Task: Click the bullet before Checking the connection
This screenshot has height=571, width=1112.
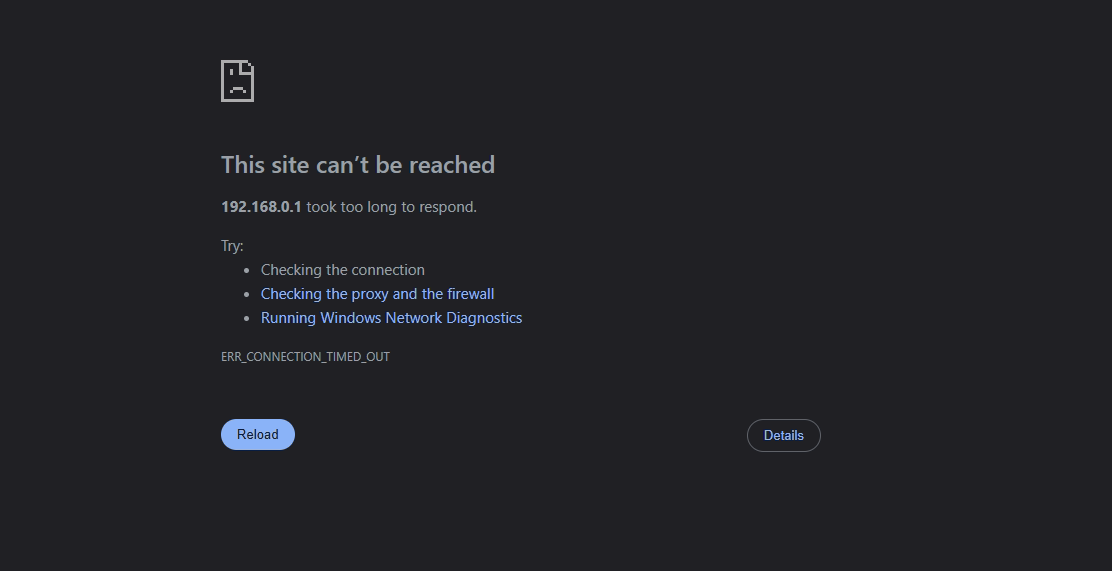Action: point(247,270)
